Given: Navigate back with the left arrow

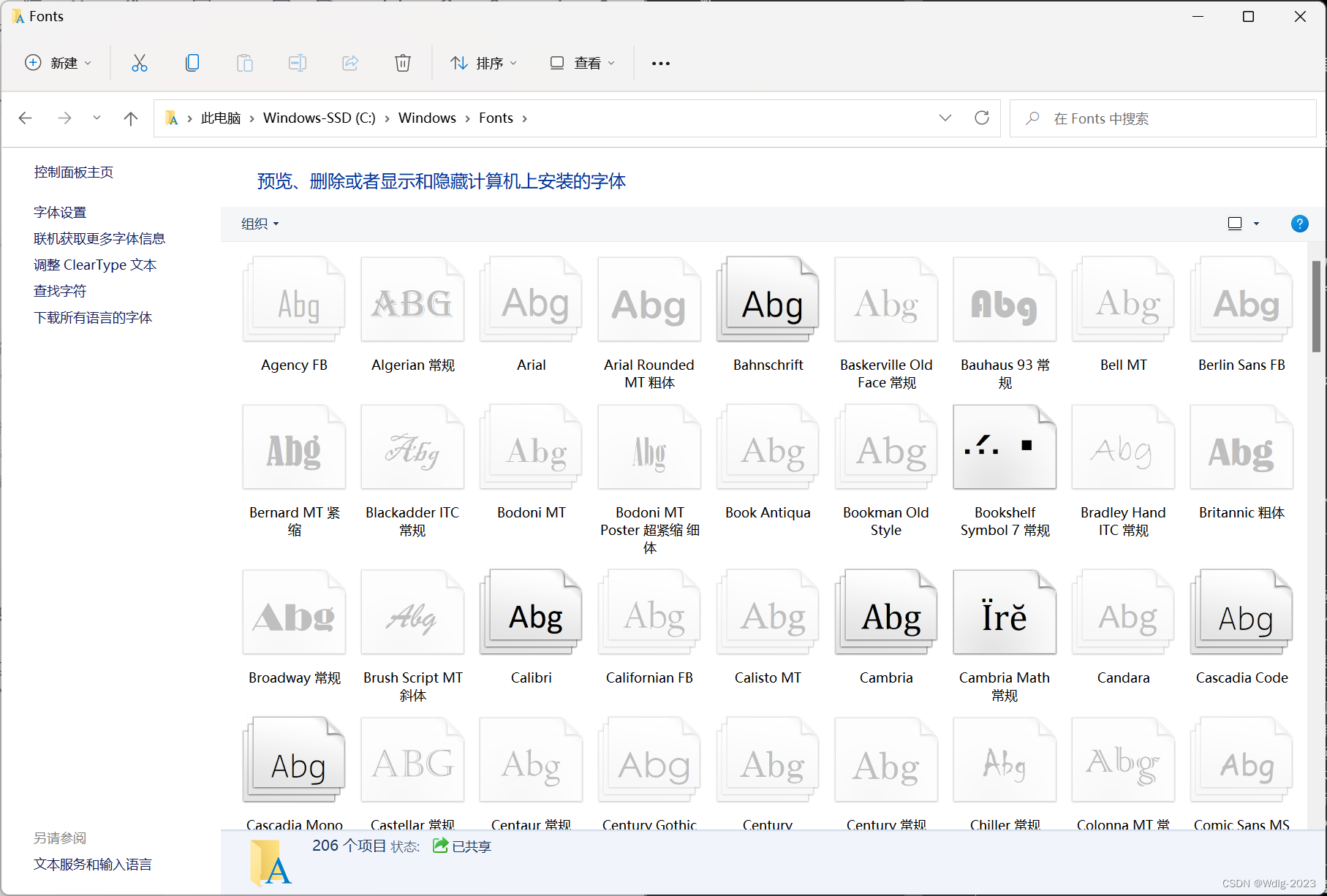Looking at the screenshot, I should pos(26,118).
